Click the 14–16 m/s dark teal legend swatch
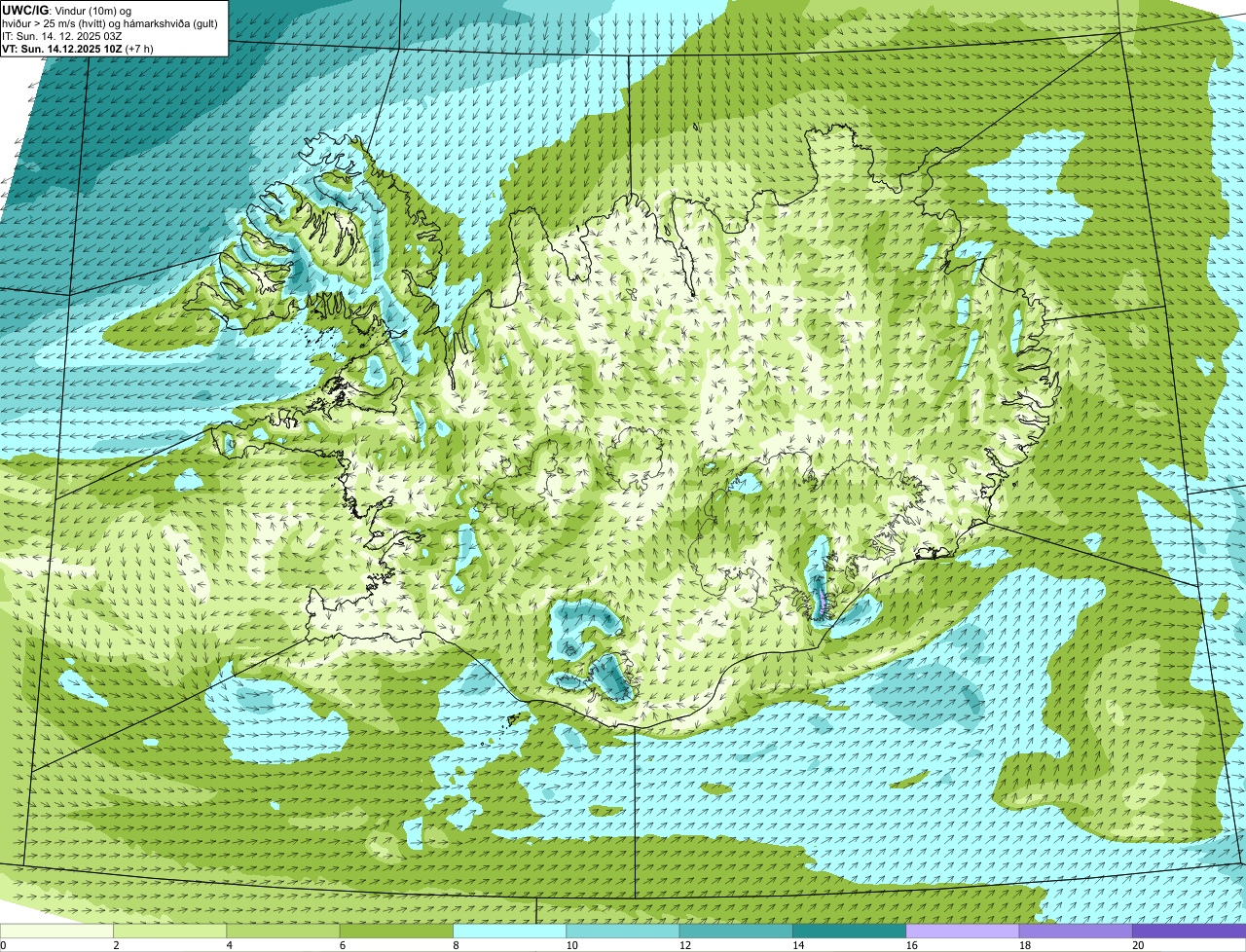 tap(849, 931)
